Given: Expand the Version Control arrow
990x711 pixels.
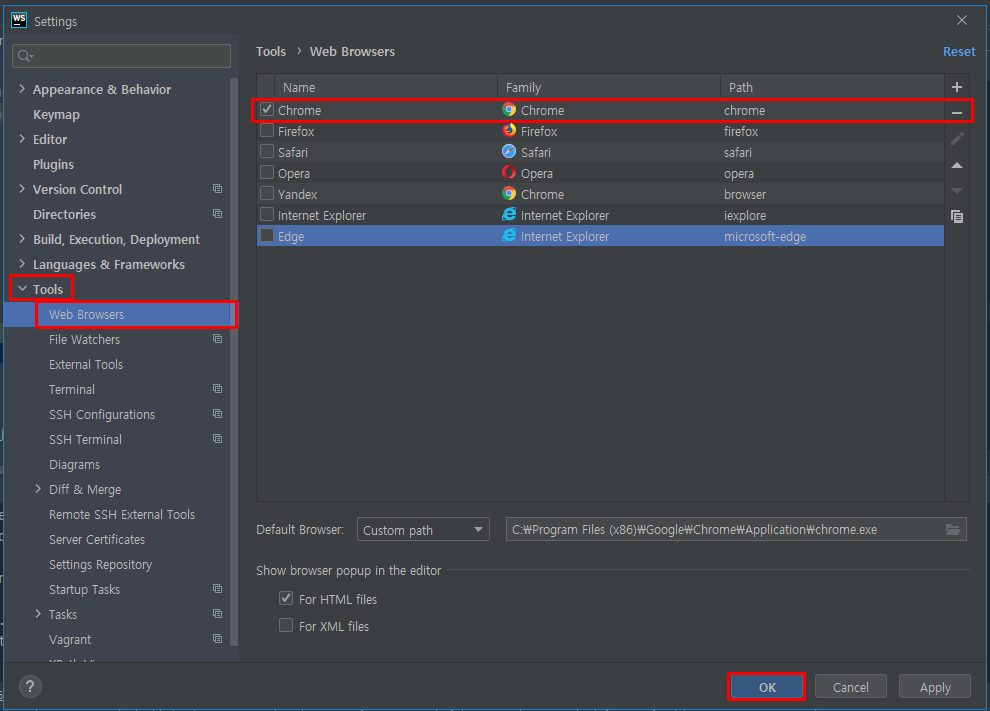Looking at the screenshot, I should click(22, 189).
